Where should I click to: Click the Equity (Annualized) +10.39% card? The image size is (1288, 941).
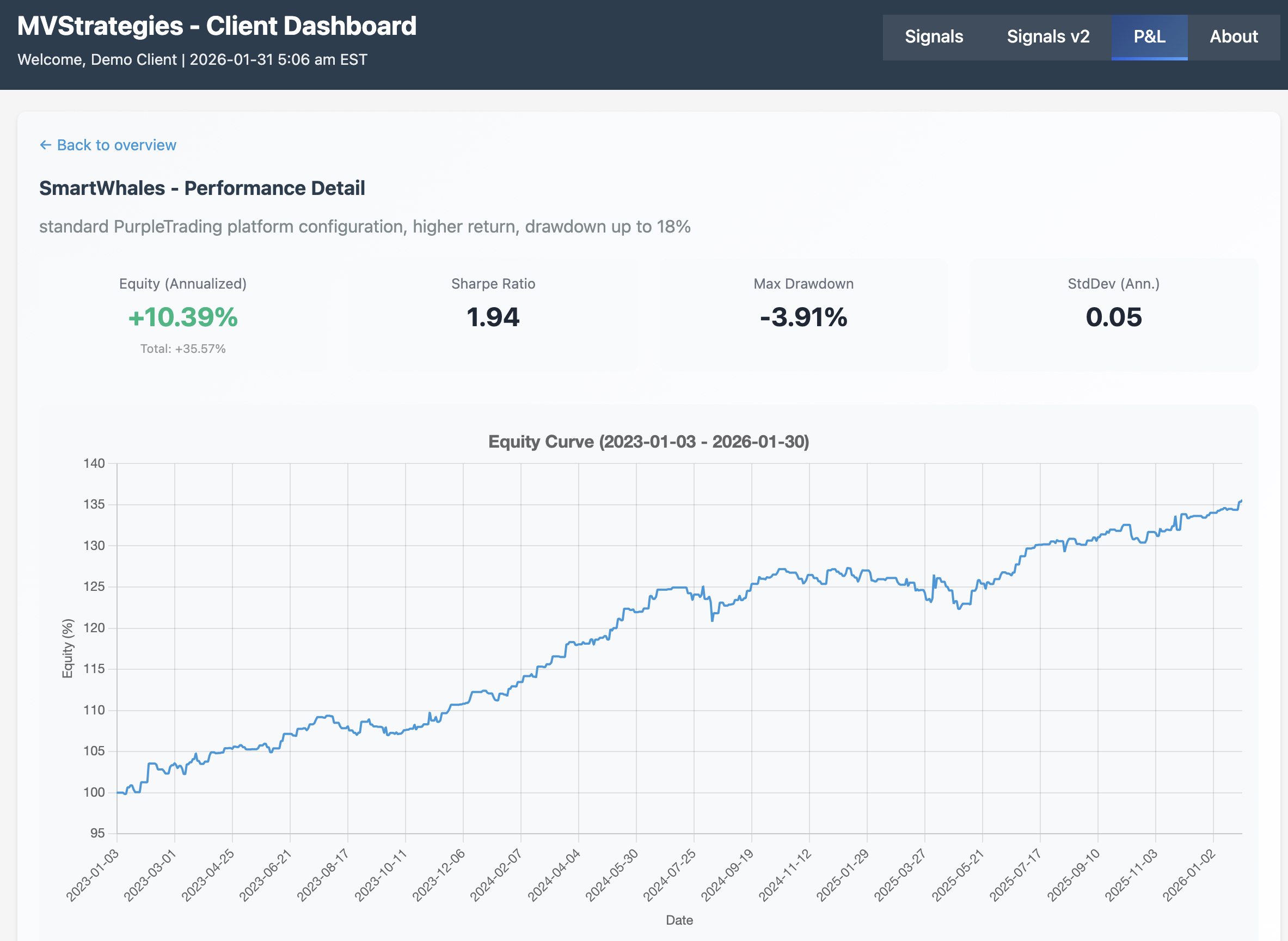(183, 317)
